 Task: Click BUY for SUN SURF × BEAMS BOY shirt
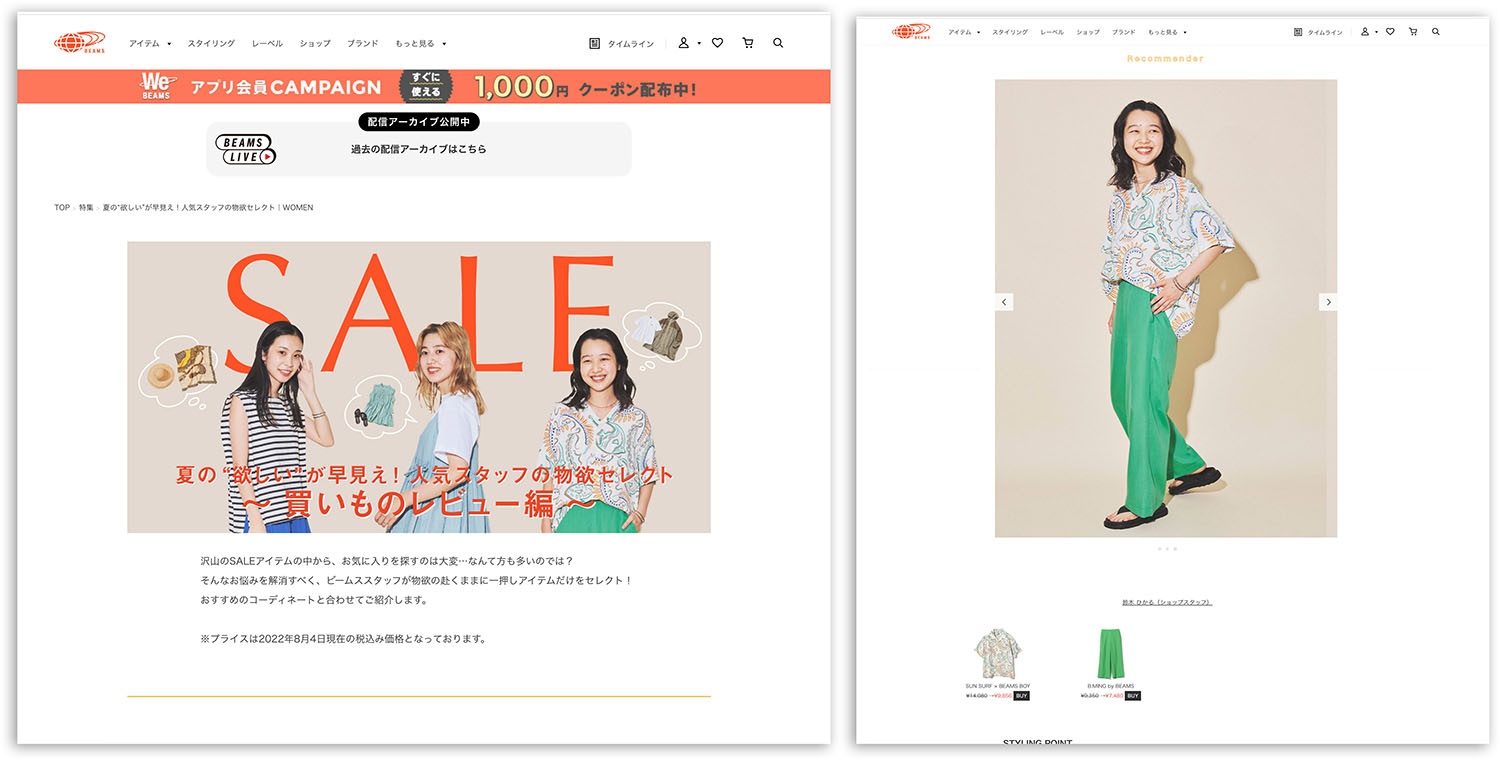(x=1021, y=696)
